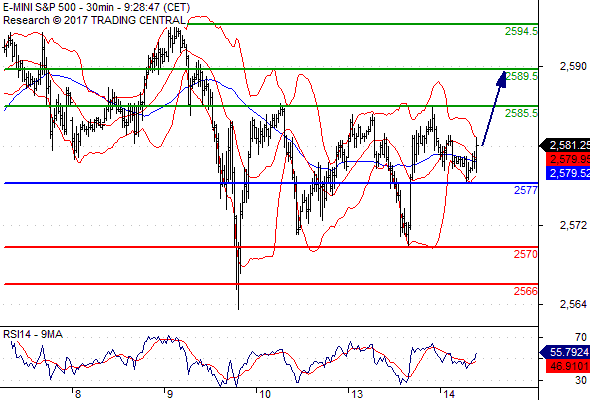
Task: Click the red price tag 2,579.95
Action: (x=568, y=159)
